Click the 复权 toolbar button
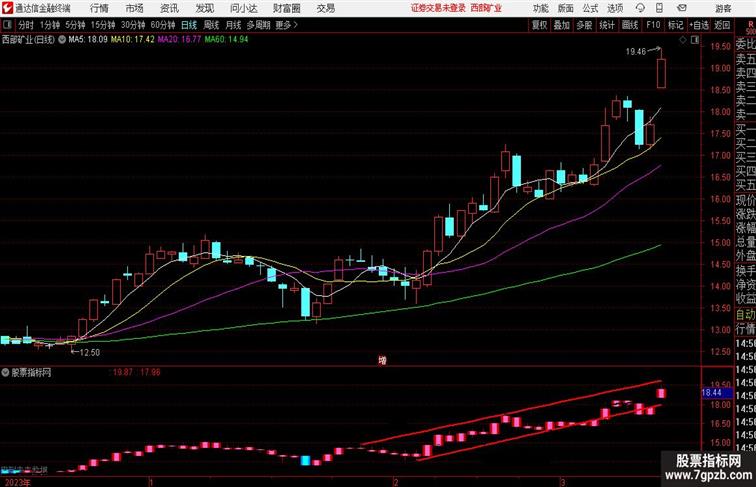This screenshot has height=487, width=756. (539, 25)
